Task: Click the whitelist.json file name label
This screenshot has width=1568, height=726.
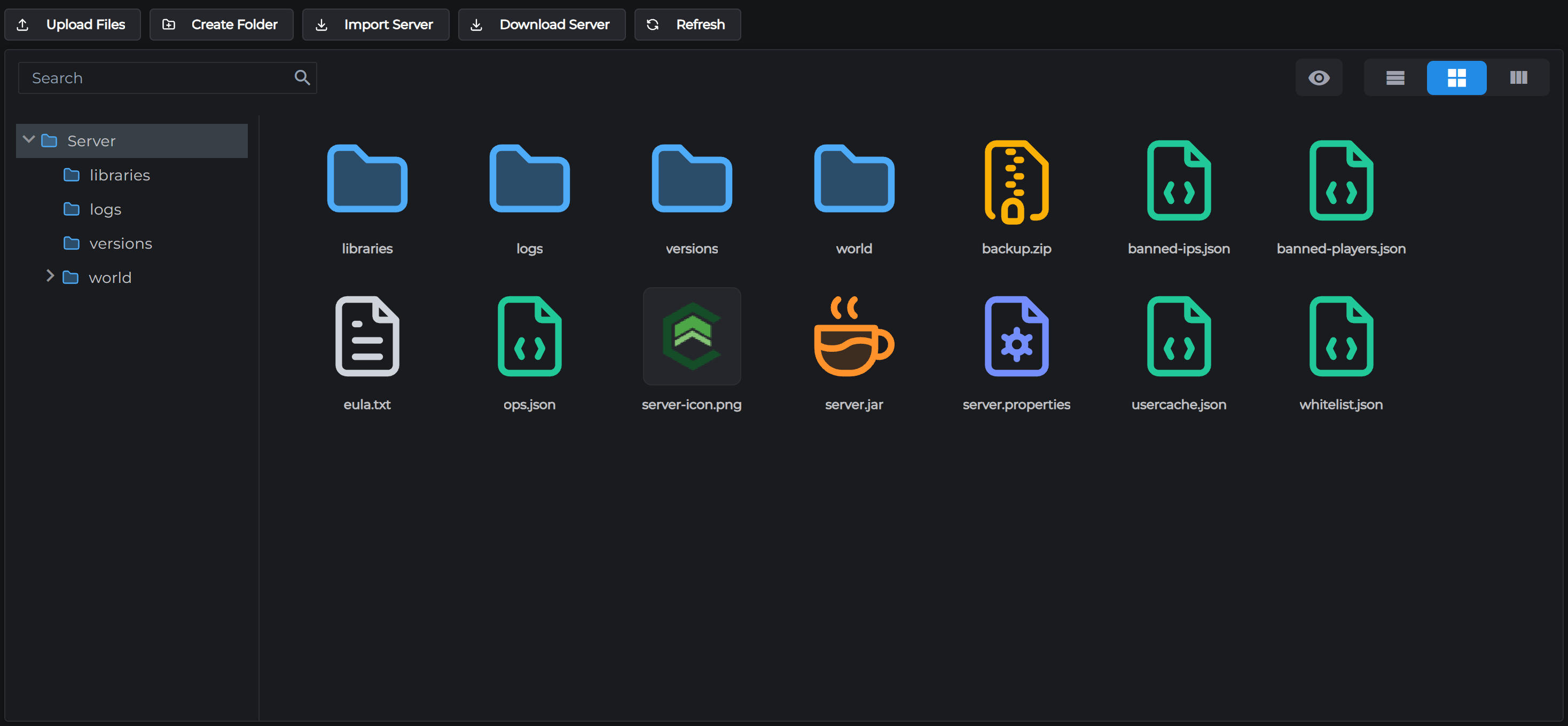Action: point(1341,404)
